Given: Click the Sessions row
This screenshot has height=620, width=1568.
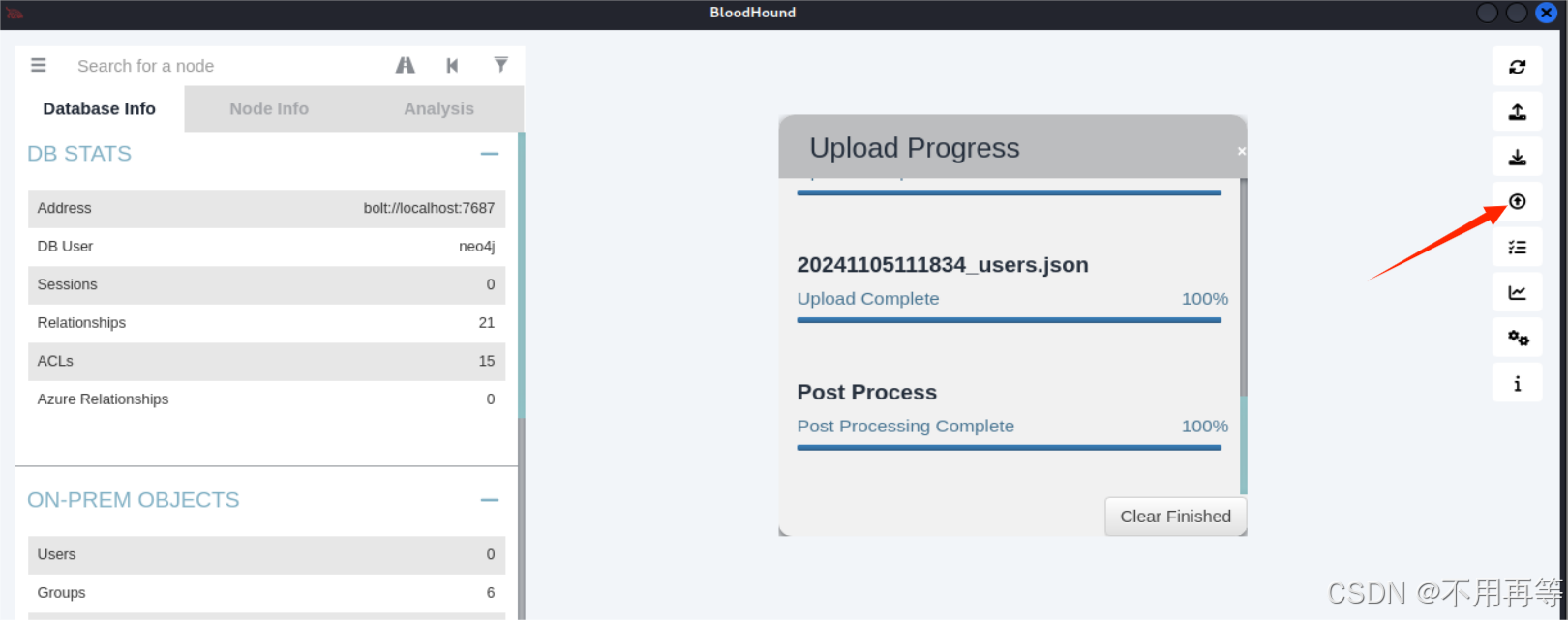Looking at the screenshot, I should pos(266,284).
